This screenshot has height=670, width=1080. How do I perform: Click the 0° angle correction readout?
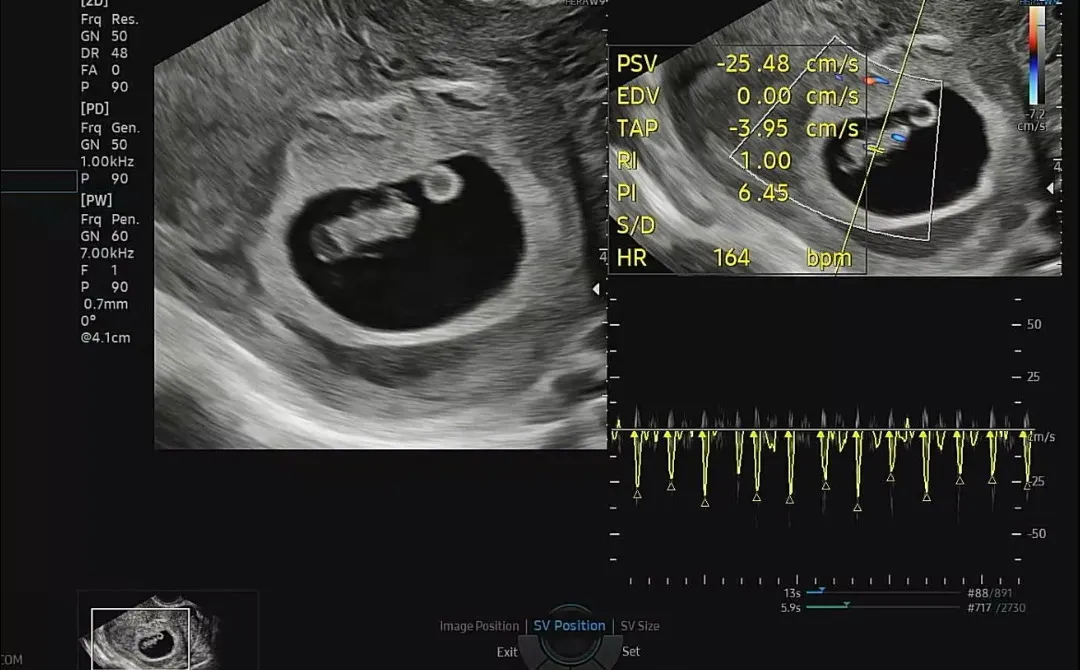[88, 321]
